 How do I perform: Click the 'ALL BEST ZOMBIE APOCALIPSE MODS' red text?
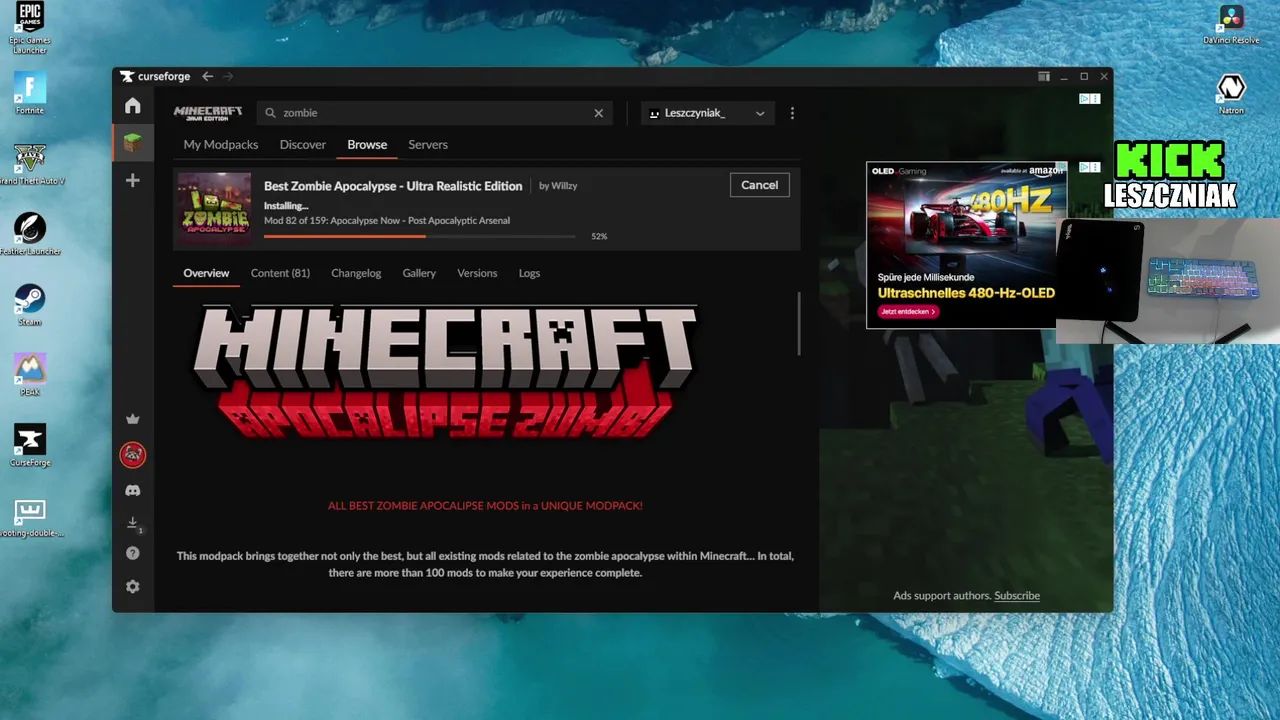[485, 506]
